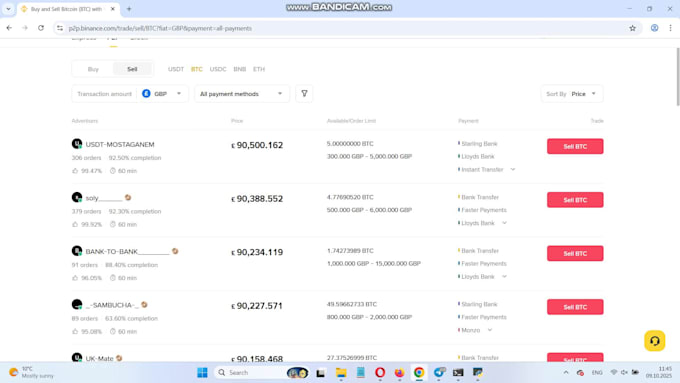
Task: Open Opera browser from the taskbar
Action: (380, 373)
